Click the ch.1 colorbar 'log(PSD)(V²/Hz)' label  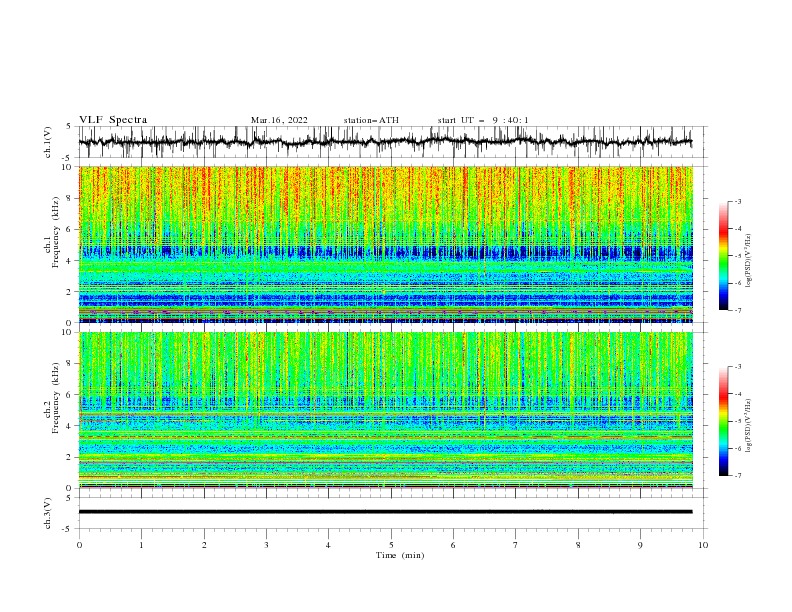pos(748,261)
